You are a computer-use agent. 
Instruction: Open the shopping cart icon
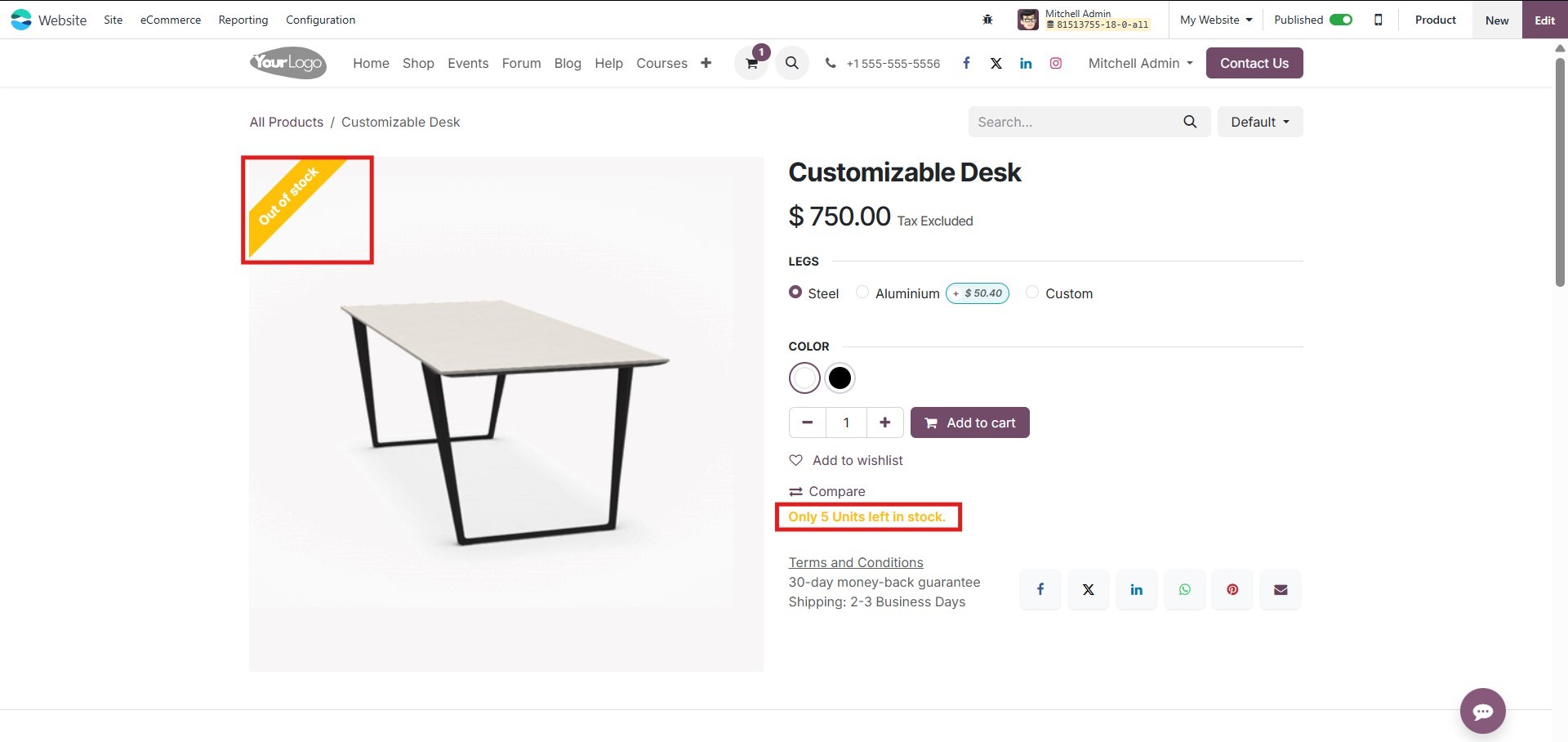tap(751, 64)
